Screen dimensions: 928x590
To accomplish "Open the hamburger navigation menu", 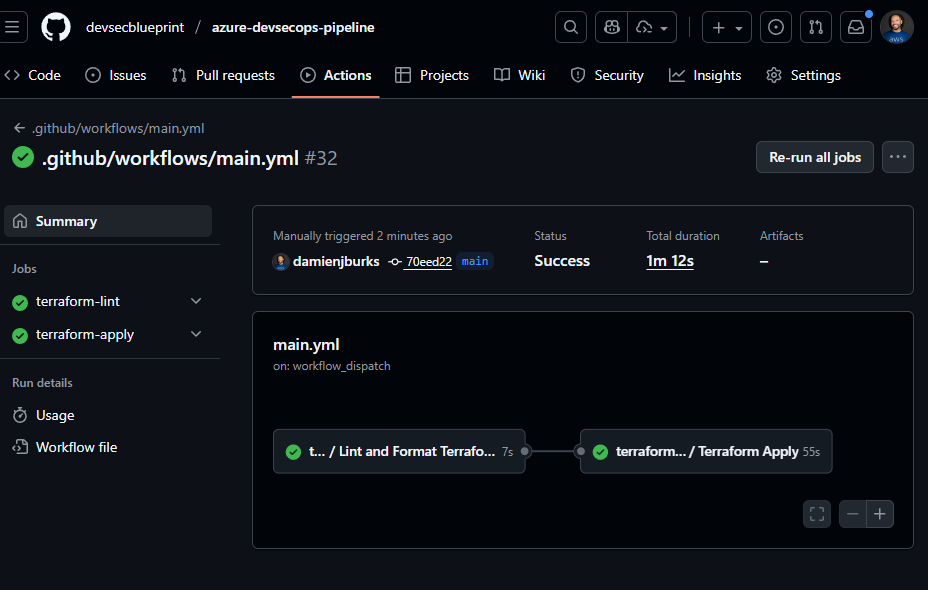I will (13, 27).
